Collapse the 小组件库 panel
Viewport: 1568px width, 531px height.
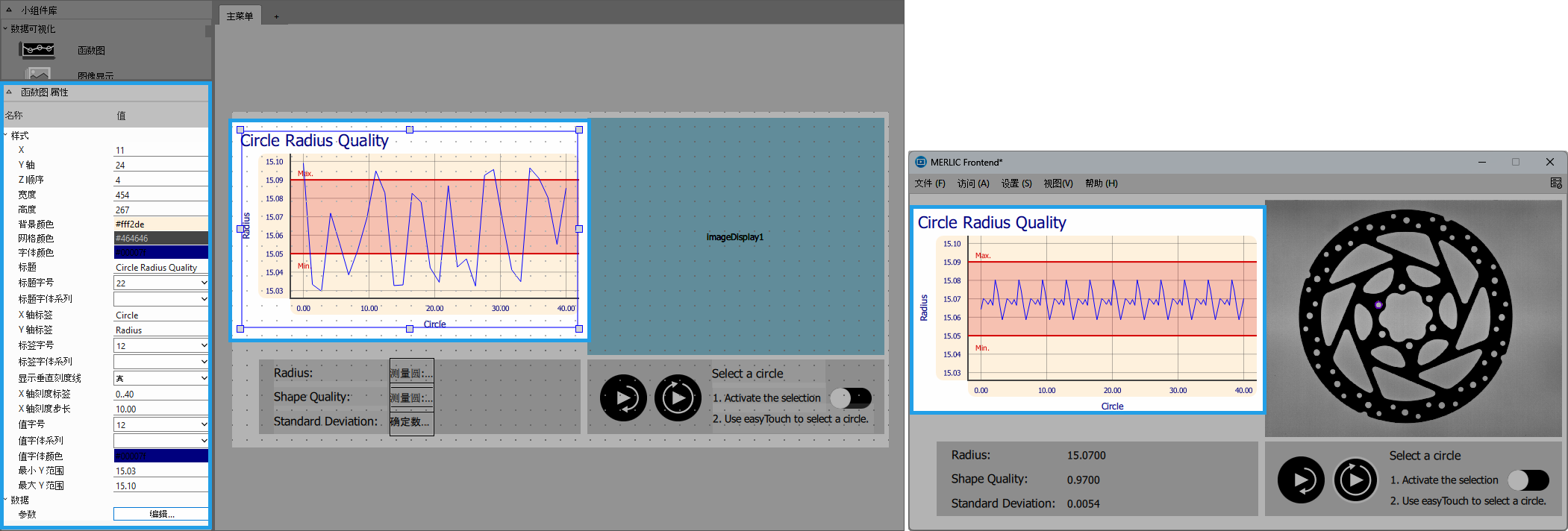[x=9, y=10]
